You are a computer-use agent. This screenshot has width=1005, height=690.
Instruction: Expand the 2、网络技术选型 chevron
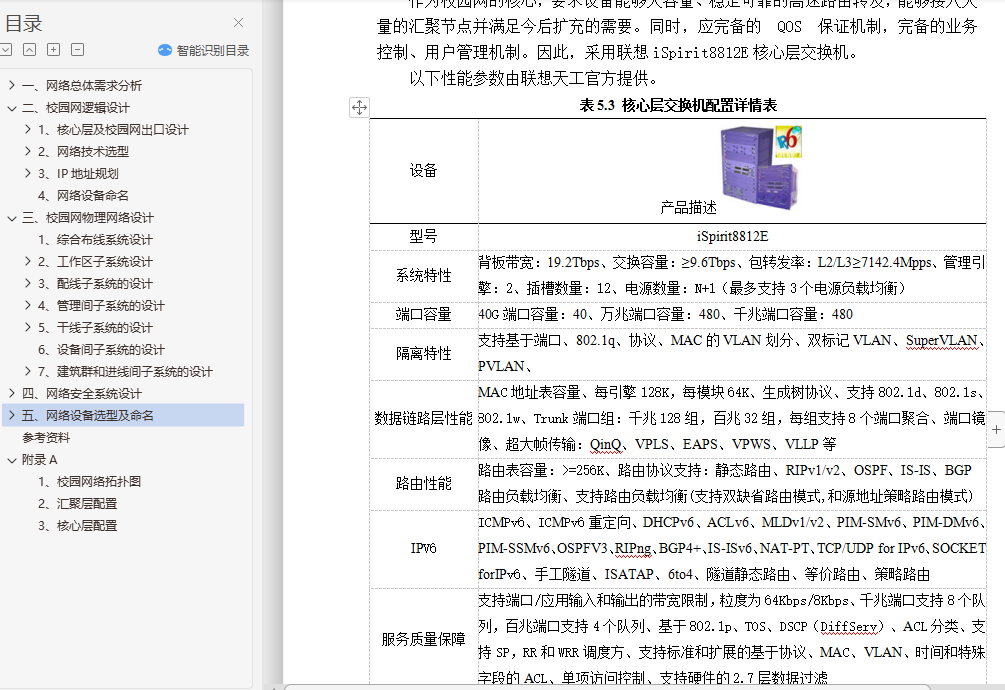pos(28,151)
